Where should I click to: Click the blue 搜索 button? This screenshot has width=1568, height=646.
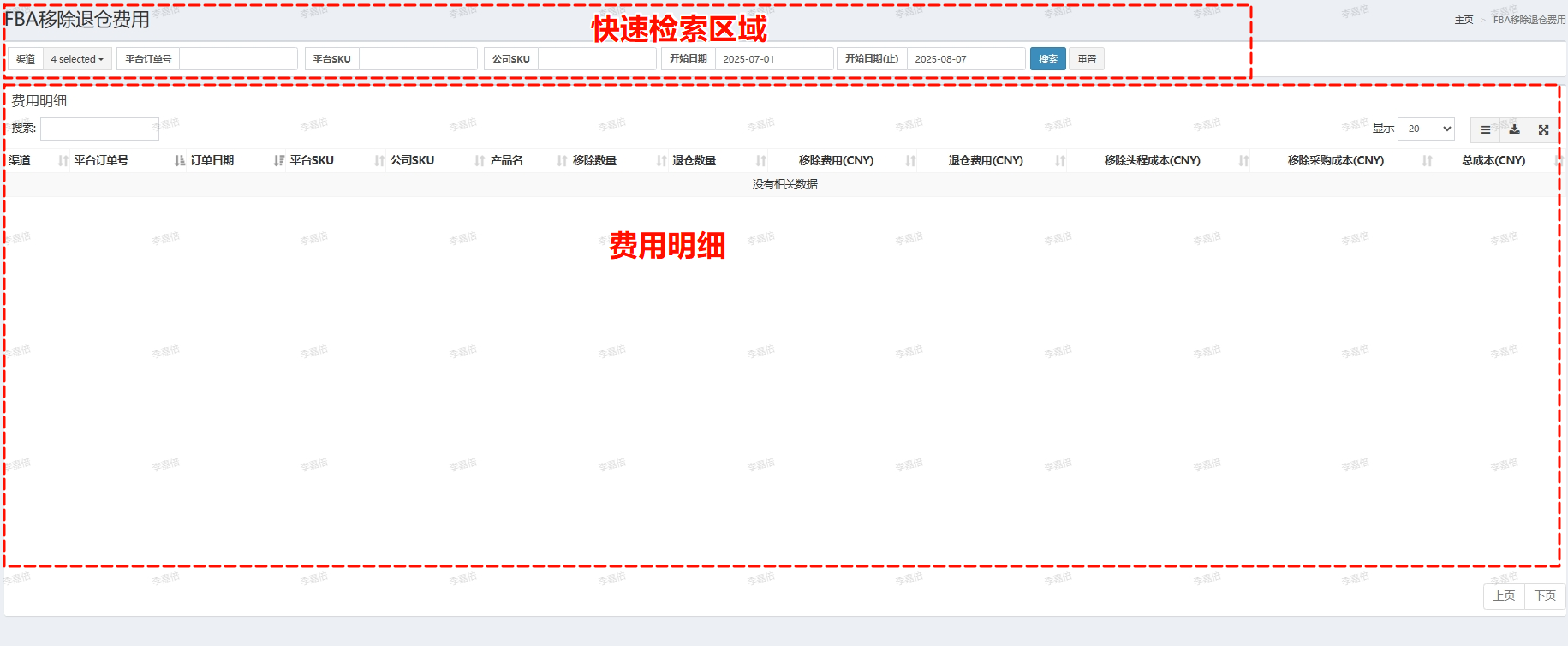click(1048, 59)
